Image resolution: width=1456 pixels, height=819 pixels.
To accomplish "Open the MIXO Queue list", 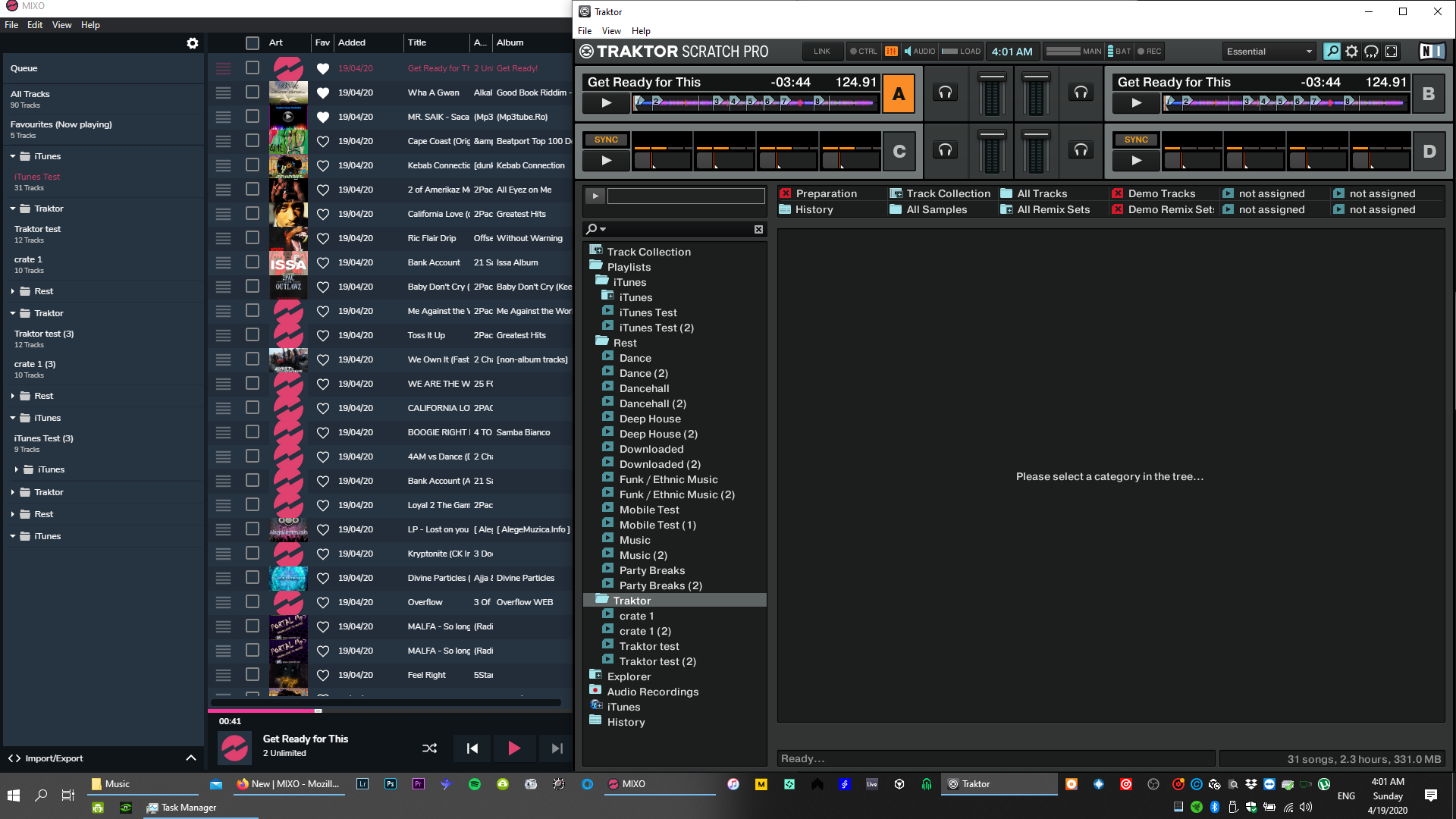I will [x=104, y=68].
